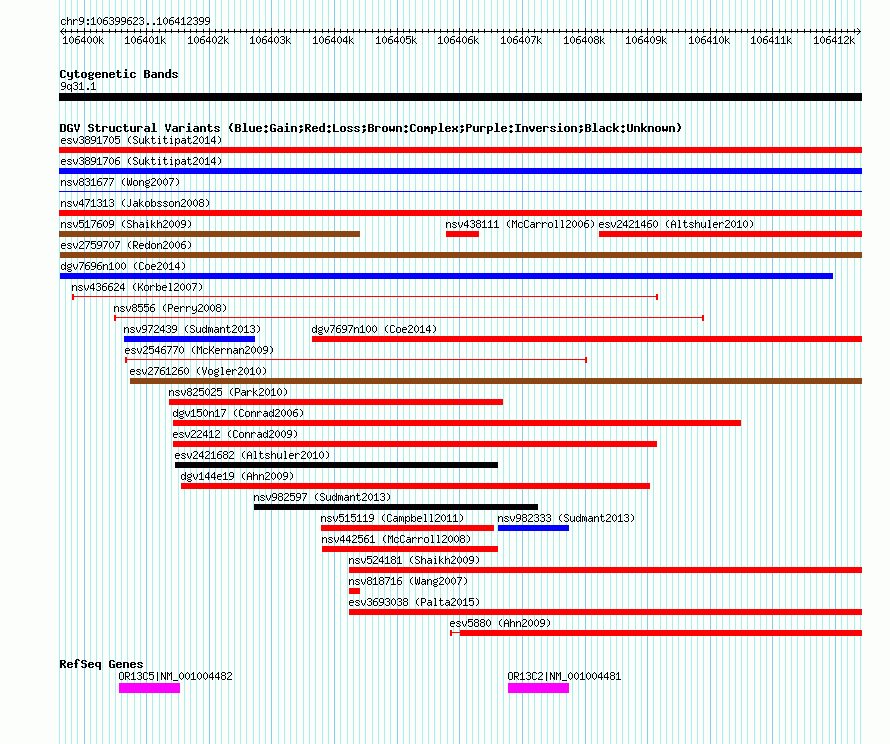
Task: Click the nsv972439 (Sudmant2013) gain bar
Action: (x=190, y=339)
